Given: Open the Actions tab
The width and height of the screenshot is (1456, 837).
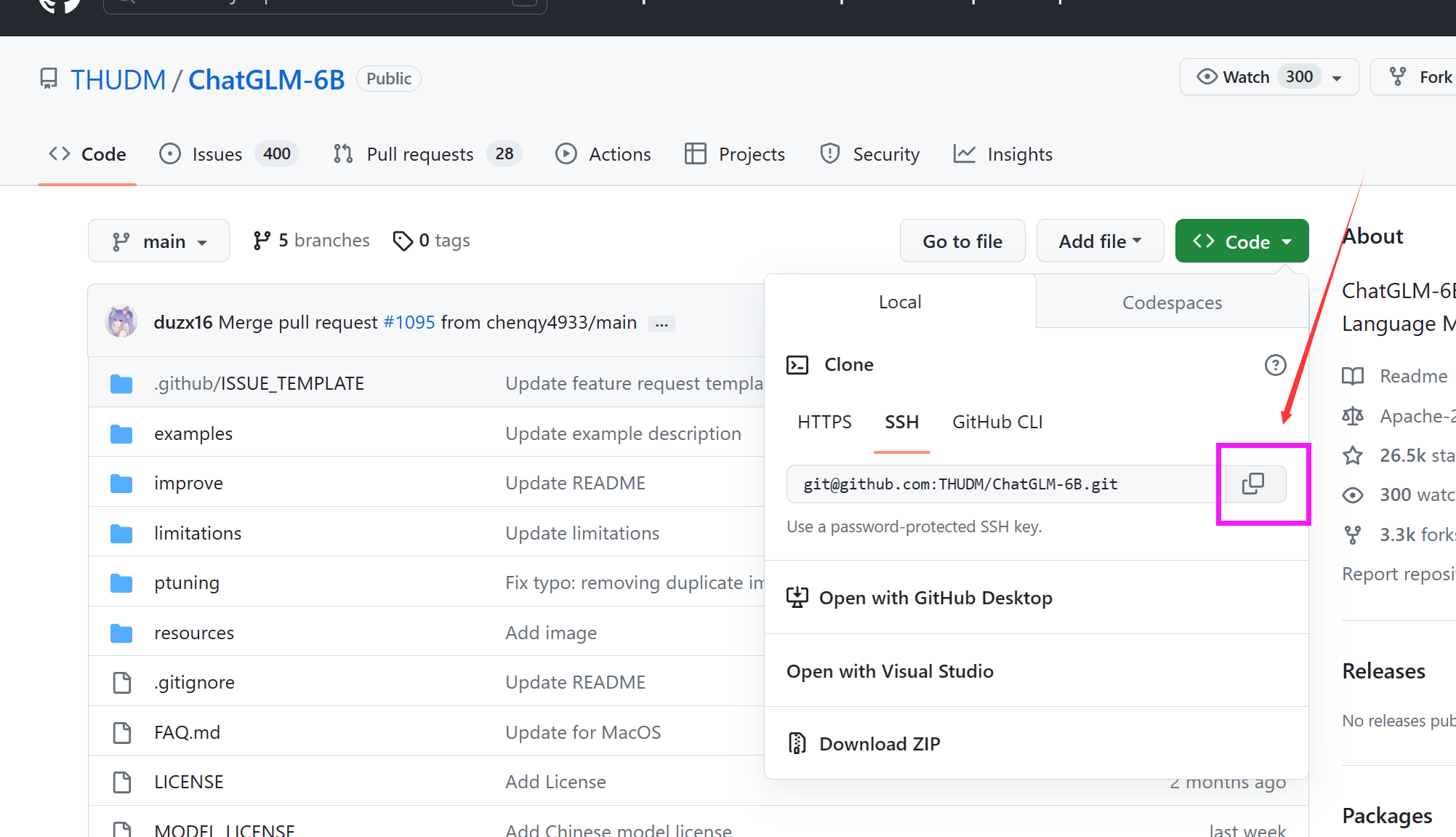Looking at the screenshot, I should point(603,154).
